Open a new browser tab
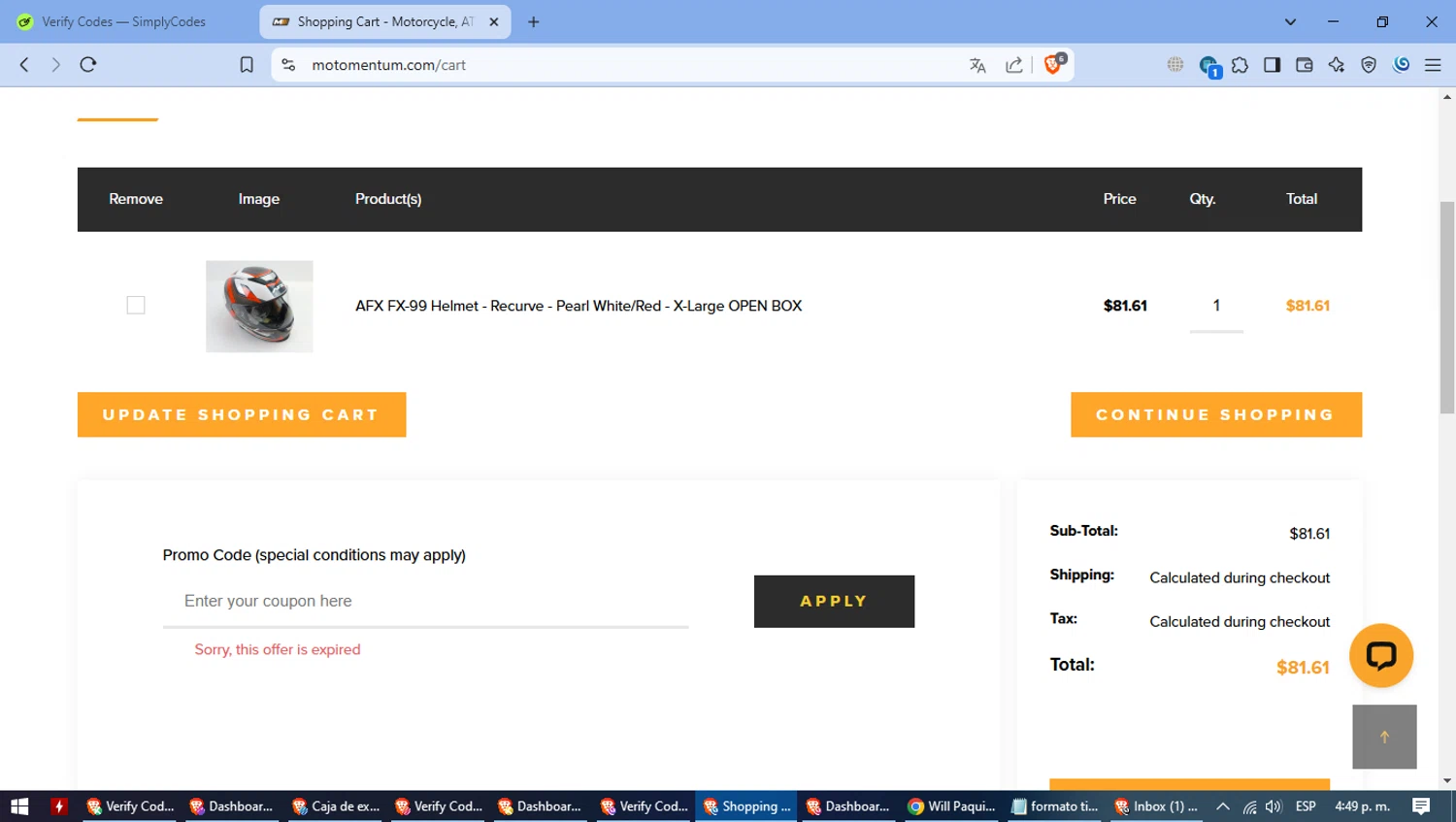Screen dimensions: 1456x822 pyautogui.click(x=533, y=21)
